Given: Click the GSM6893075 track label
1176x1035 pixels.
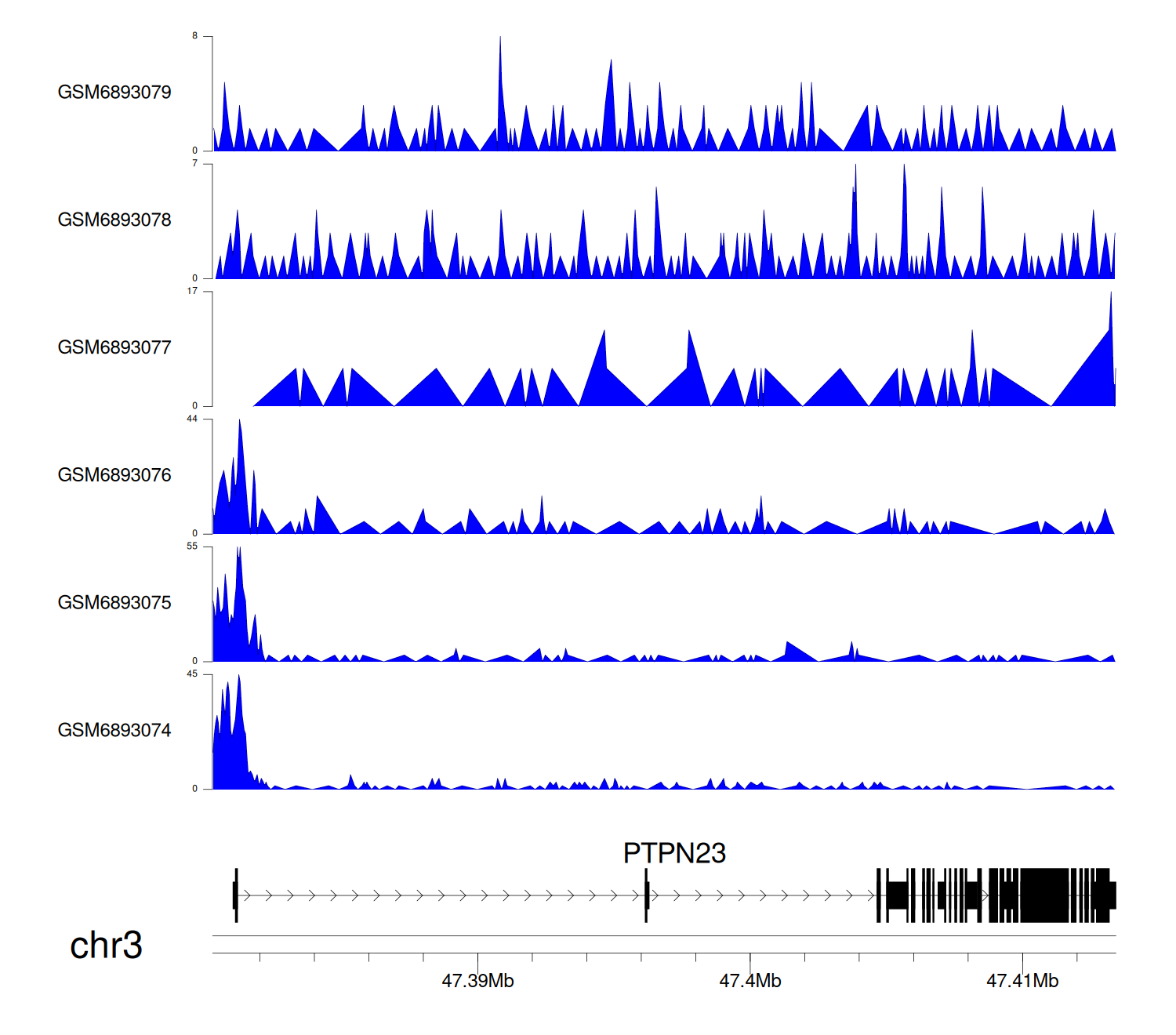Looking at the screenshot, I should 114,603.
